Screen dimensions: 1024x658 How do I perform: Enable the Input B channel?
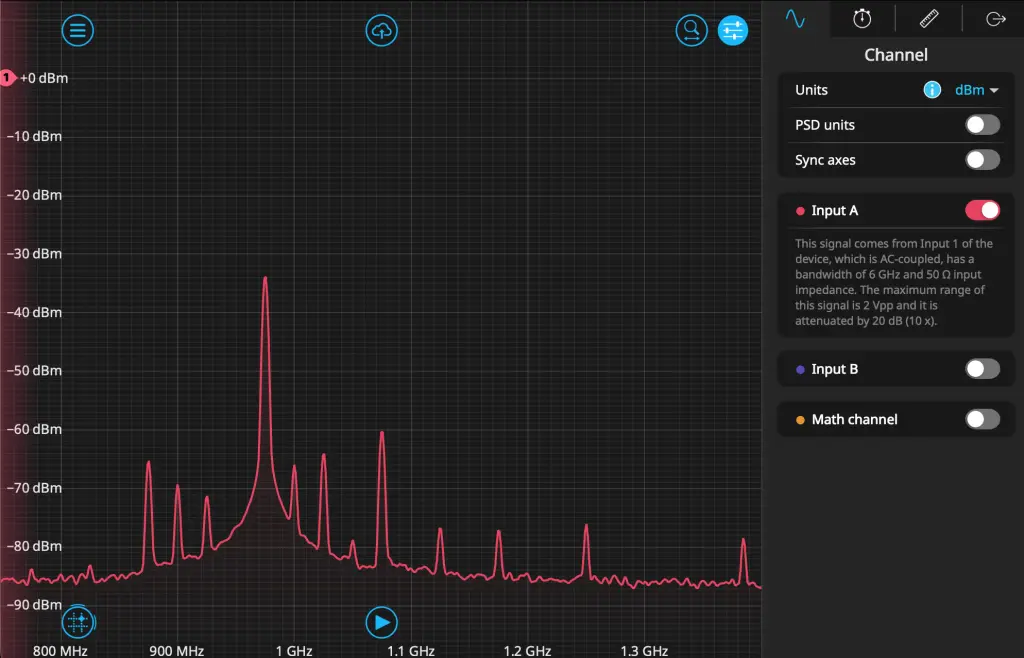tap(982, 369)
